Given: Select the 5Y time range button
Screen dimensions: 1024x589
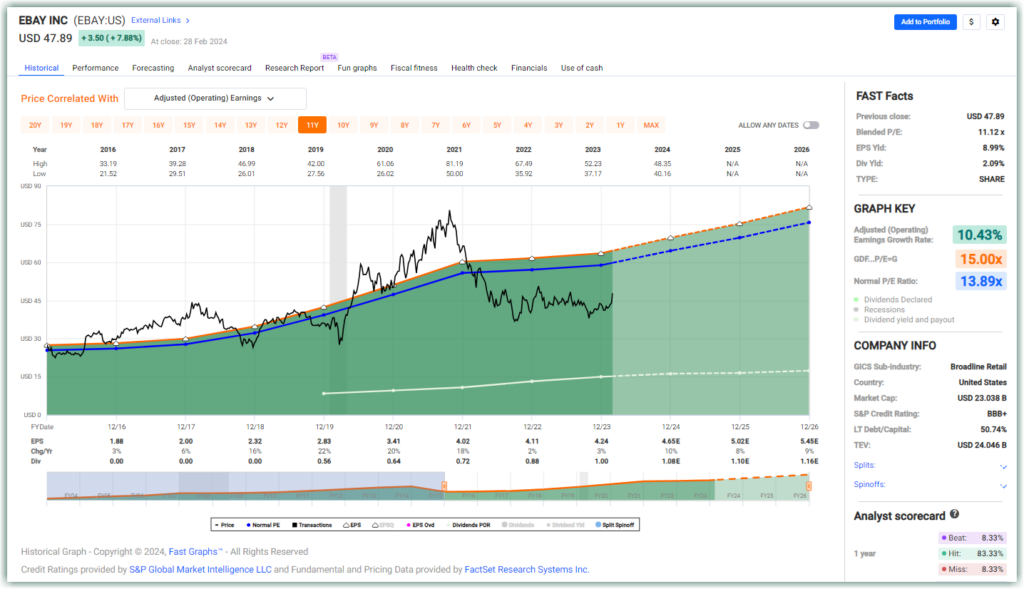Looking at the screenshot, I should pyautogui.click(x=497, y=125).
